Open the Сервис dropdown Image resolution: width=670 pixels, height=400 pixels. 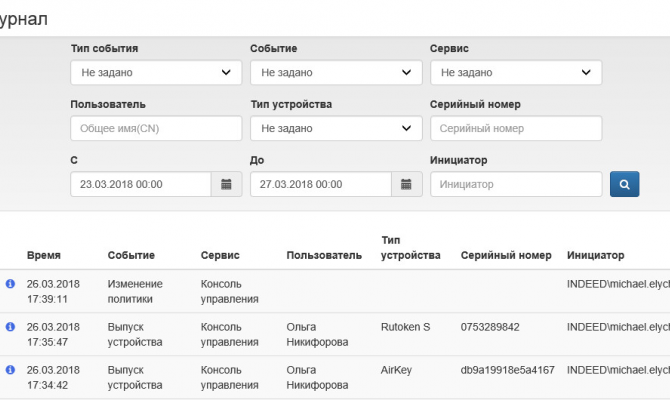coord(515,73)
